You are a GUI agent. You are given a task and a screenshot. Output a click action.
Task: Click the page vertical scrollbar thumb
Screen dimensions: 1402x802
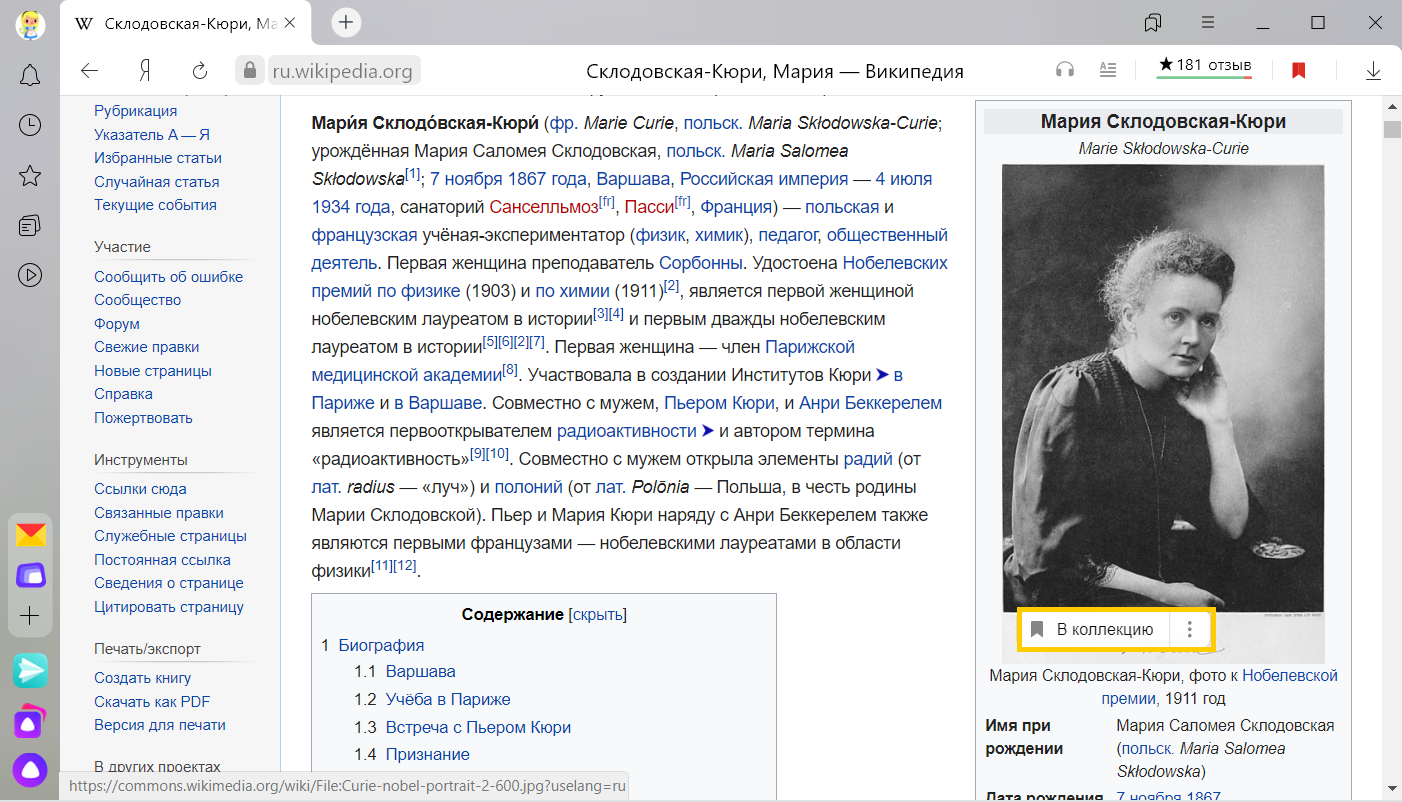point(1391,129)
